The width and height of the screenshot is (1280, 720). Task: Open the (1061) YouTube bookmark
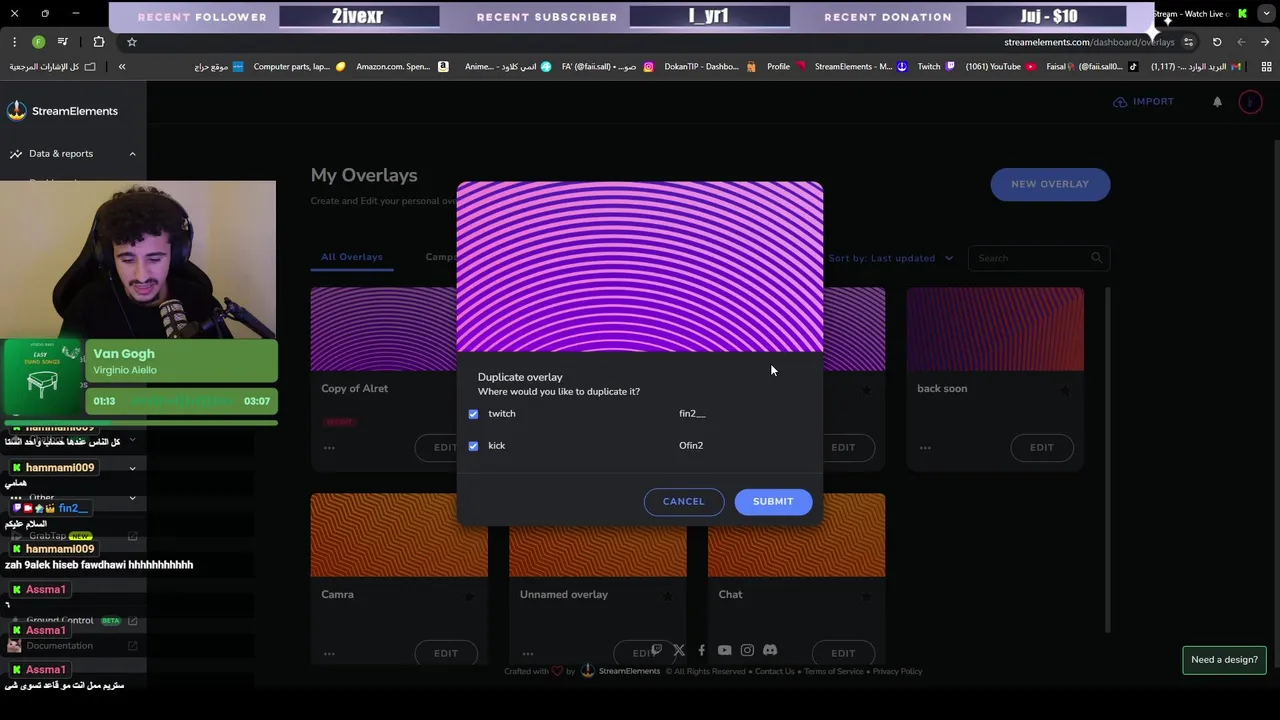tap(999, 67)
